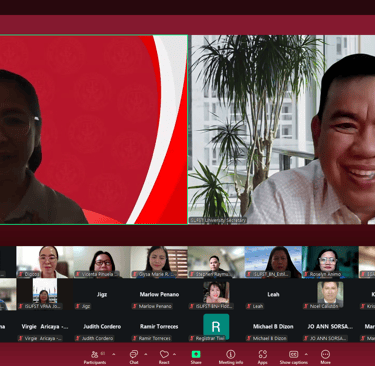This screenshot has height=366, width=375.
Task: Select the ISUFST-BN- Flot... participant tile
Action: pyautogui.click(x=216, y=294)
